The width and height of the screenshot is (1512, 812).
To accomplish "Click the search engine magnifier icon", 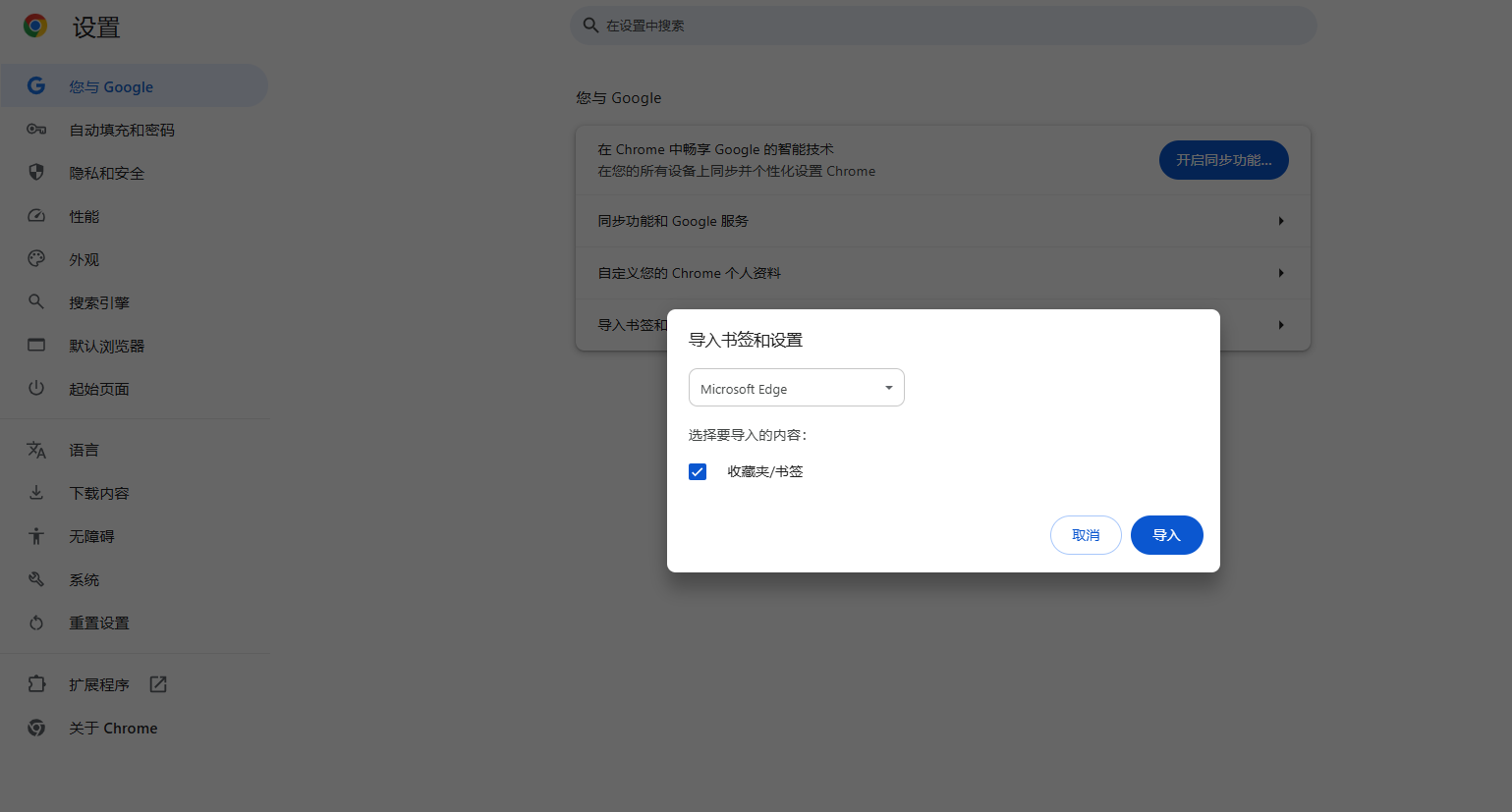I will [36, 302].
